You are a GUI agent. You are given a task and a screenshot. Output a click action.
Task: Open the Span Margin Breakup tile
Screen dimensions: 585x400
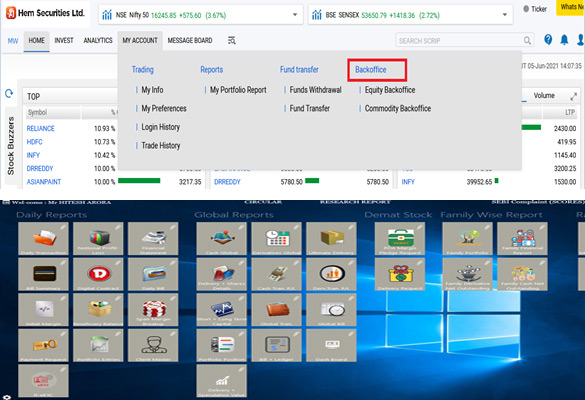click(x=153, y=309)
